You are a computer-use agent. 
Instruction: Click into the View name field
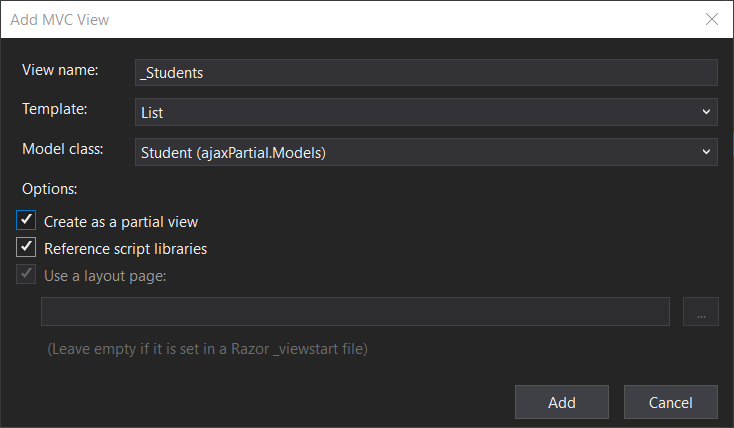(x=426, y=72)
